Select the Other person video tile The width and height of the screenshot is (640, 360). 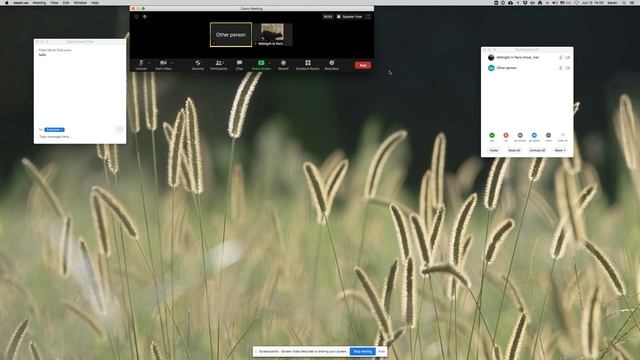pyautogui.click(x=231, y=35)
